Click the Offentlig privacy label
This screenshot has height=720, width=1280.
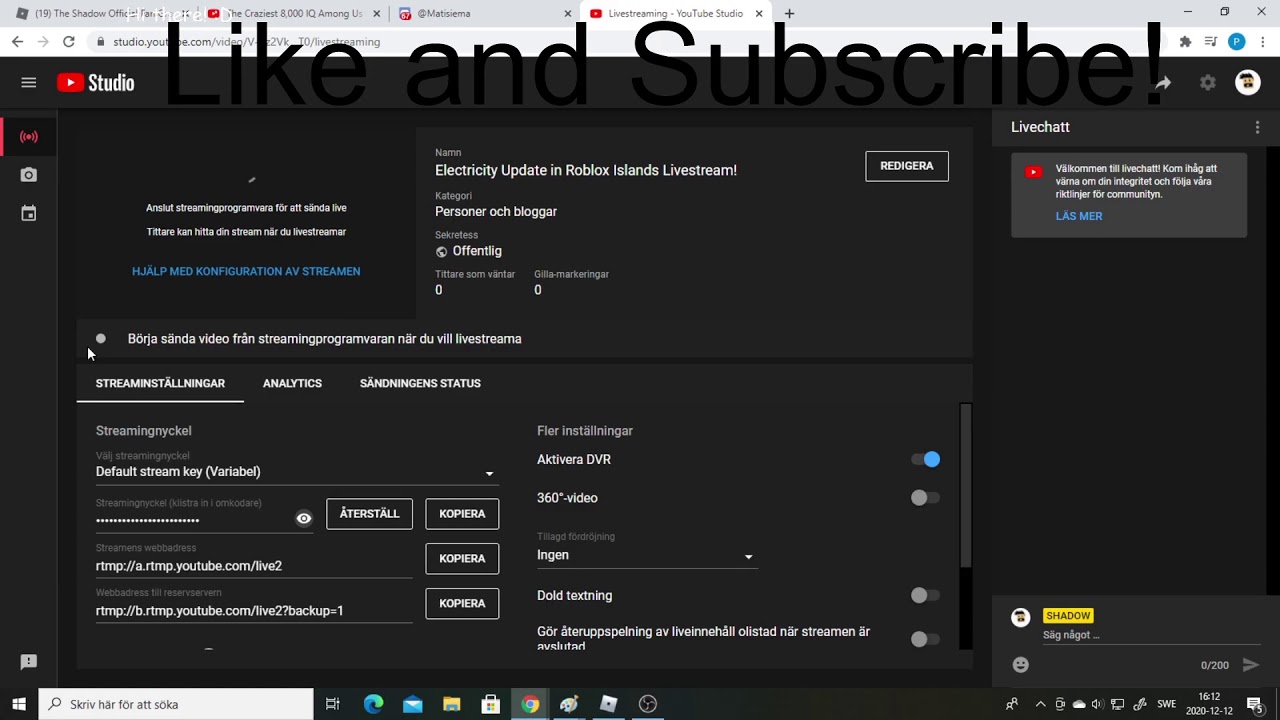[x=477, y=251]
